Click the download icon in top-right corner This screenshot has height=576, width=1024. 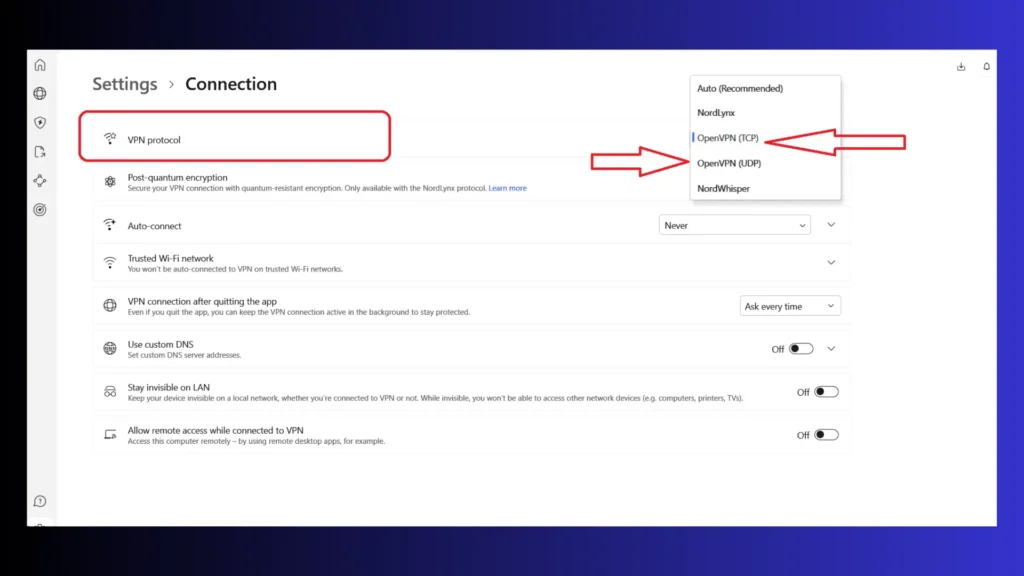[961, 67]
